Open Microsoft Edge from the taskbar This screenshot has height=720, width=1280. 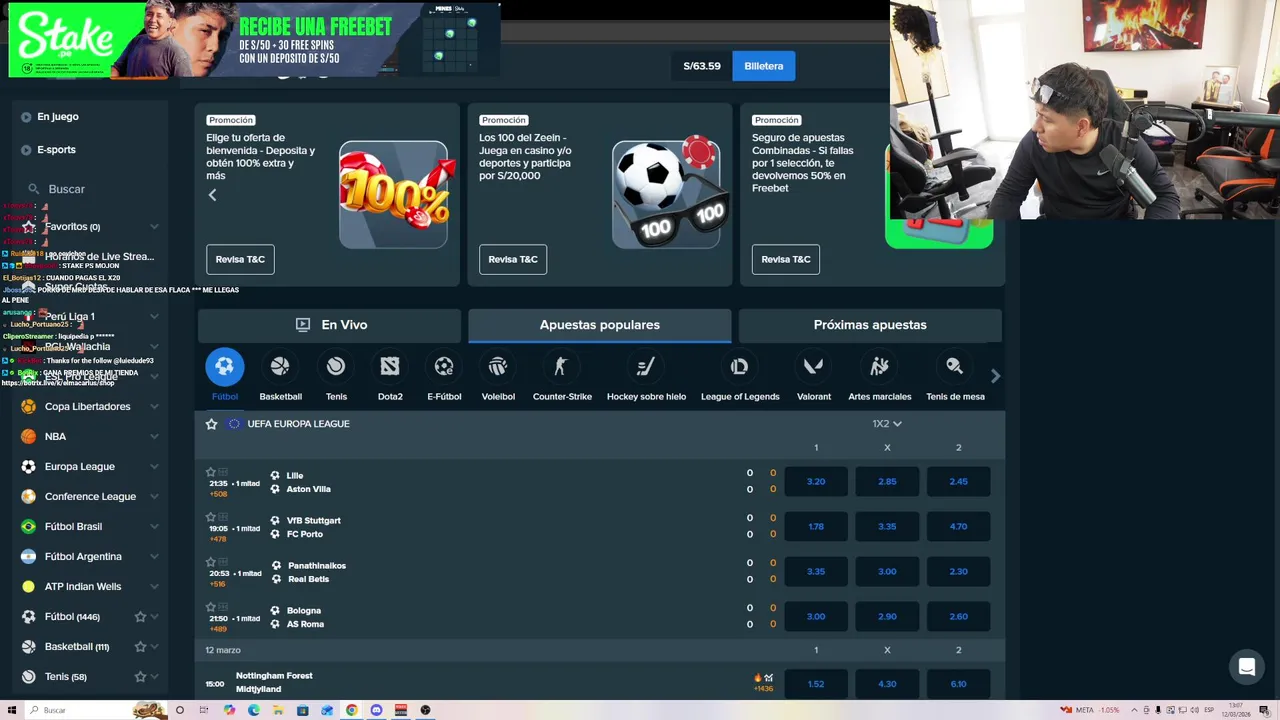pyautogui.click(x=254, y=710)
